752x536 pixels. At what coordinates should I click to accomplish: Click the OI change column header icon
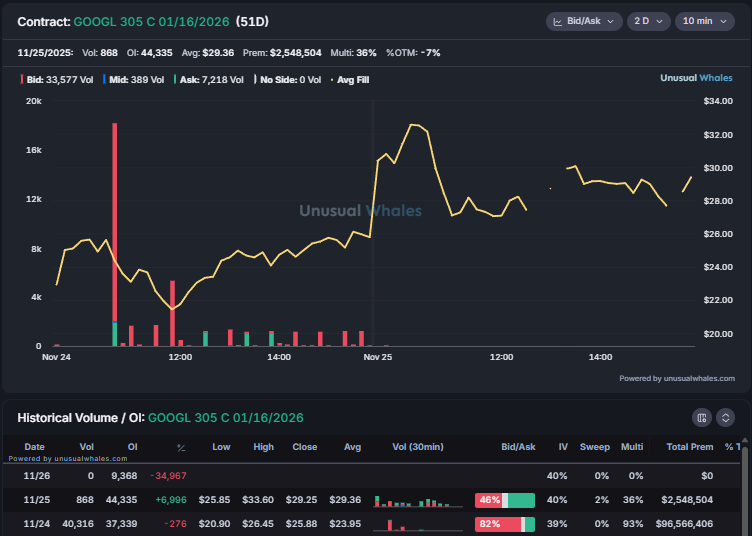tap(181, 448)
